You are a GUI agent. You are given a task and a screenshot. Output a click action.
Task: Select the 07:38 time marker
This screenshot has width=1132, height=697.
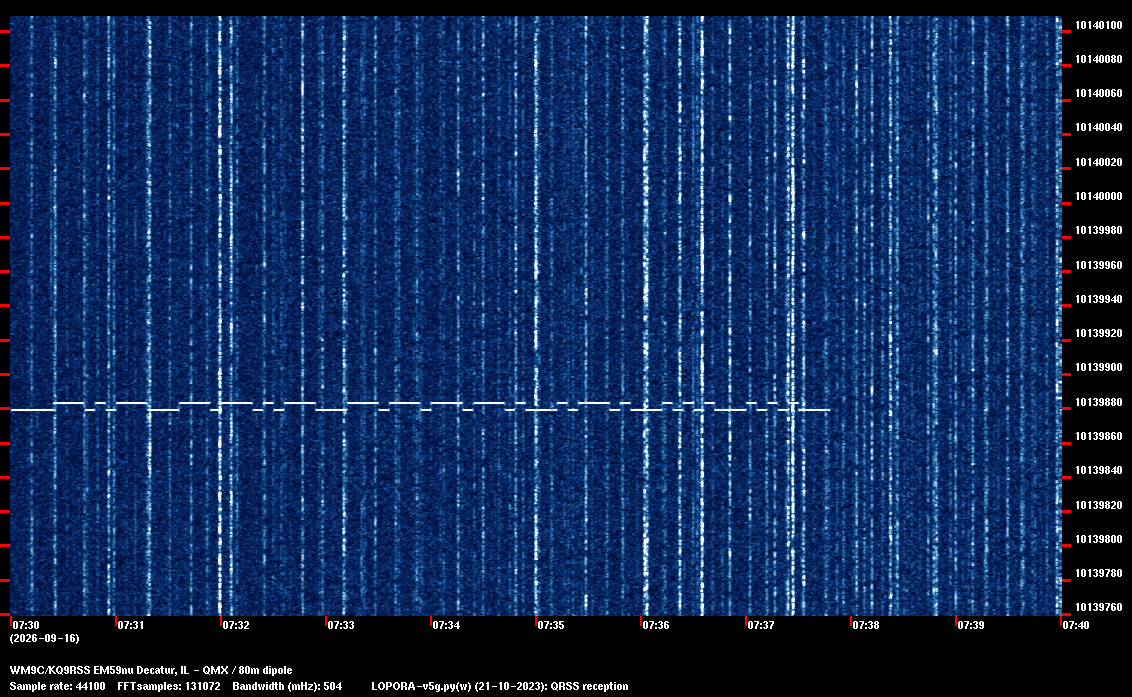click(866, 625)
